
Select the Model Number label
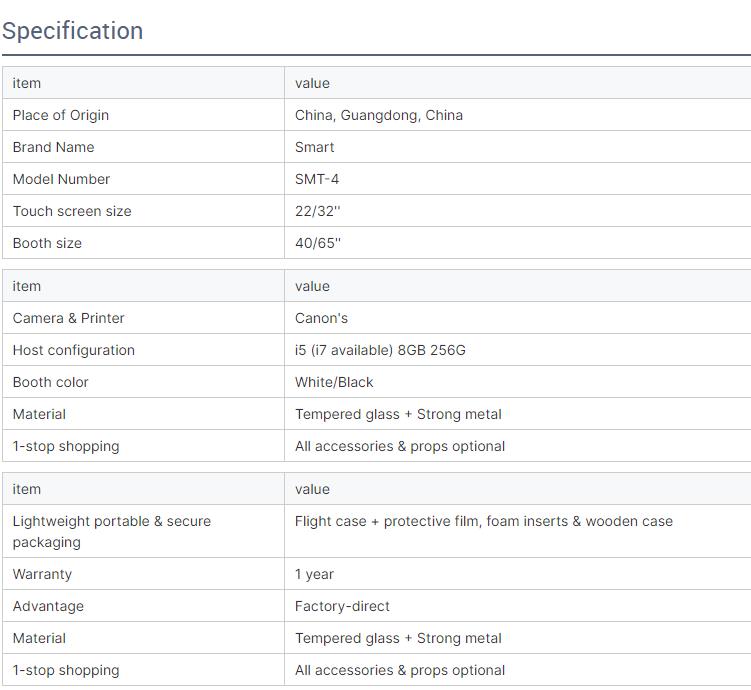pyautogui.click(x=61, y=179)
